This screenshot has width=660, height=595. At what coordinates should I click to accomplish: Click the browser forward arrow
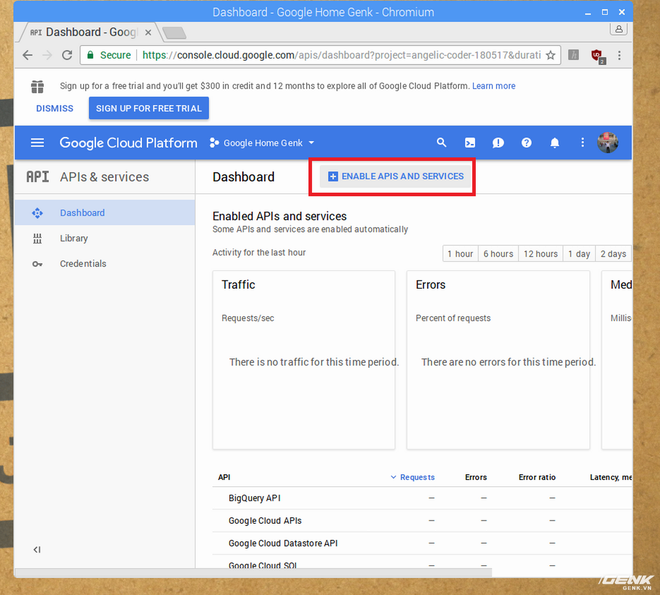[47, 55]
